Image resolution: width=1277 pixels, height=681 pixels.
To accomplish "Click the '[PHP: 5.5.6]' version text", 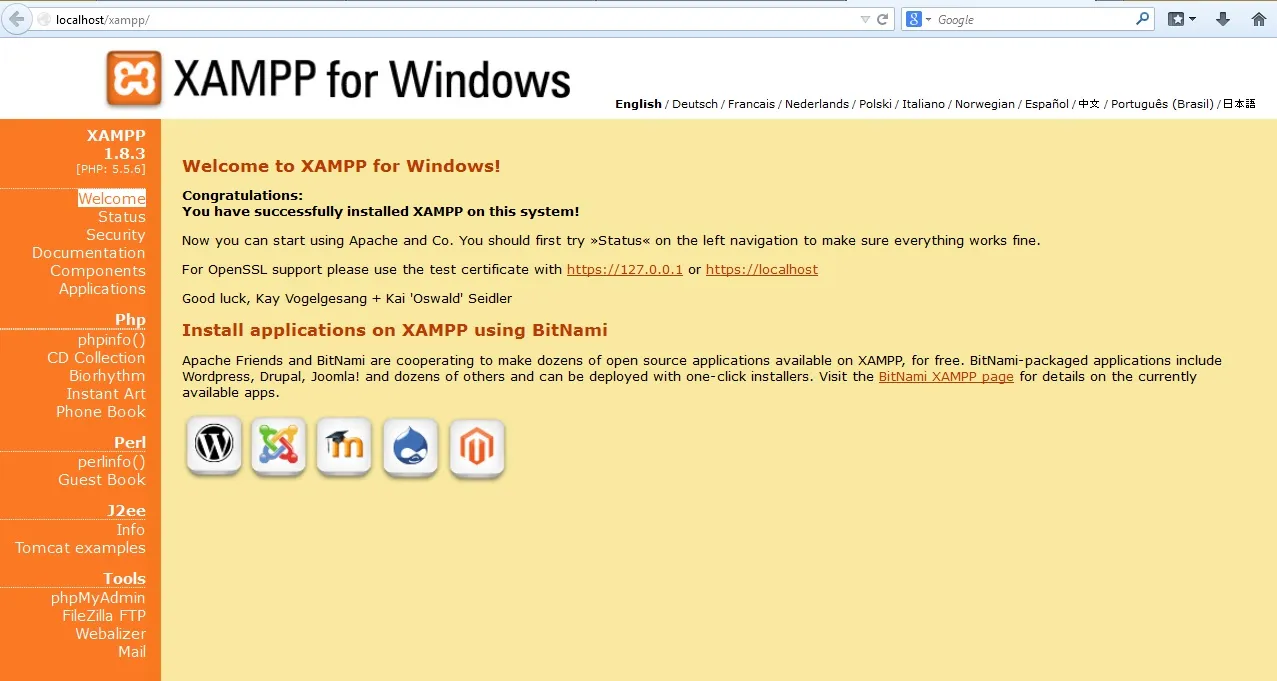I will [x=110, y=169].
